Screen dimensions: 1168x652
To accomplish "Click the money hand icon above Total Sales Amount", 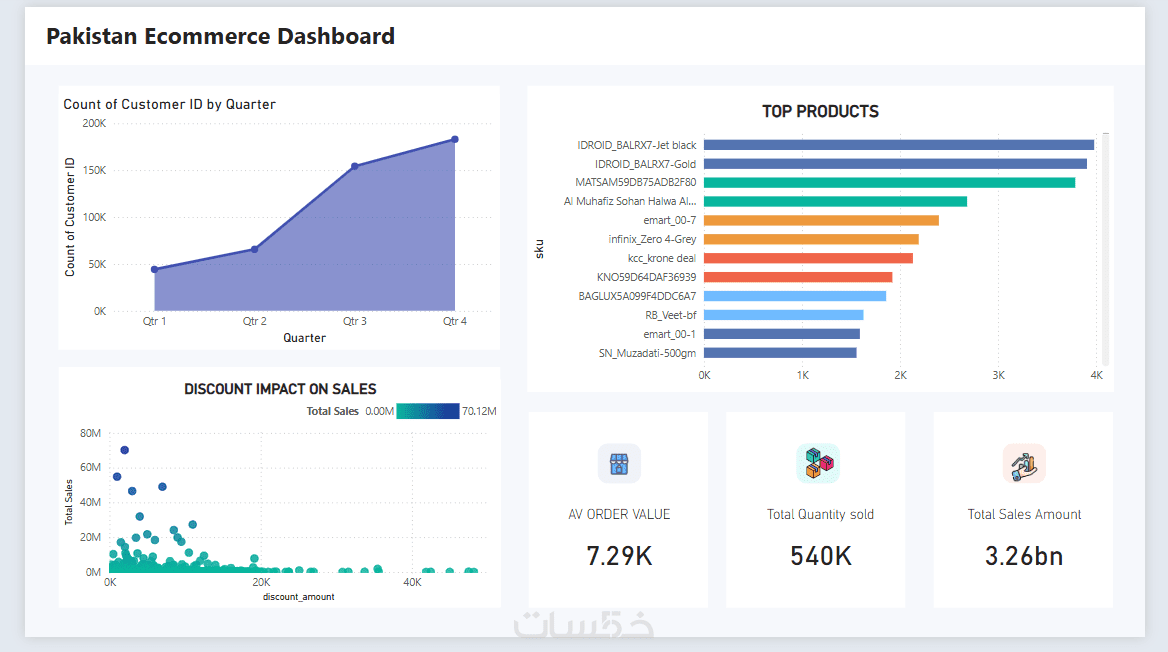I will (1023, 464).
